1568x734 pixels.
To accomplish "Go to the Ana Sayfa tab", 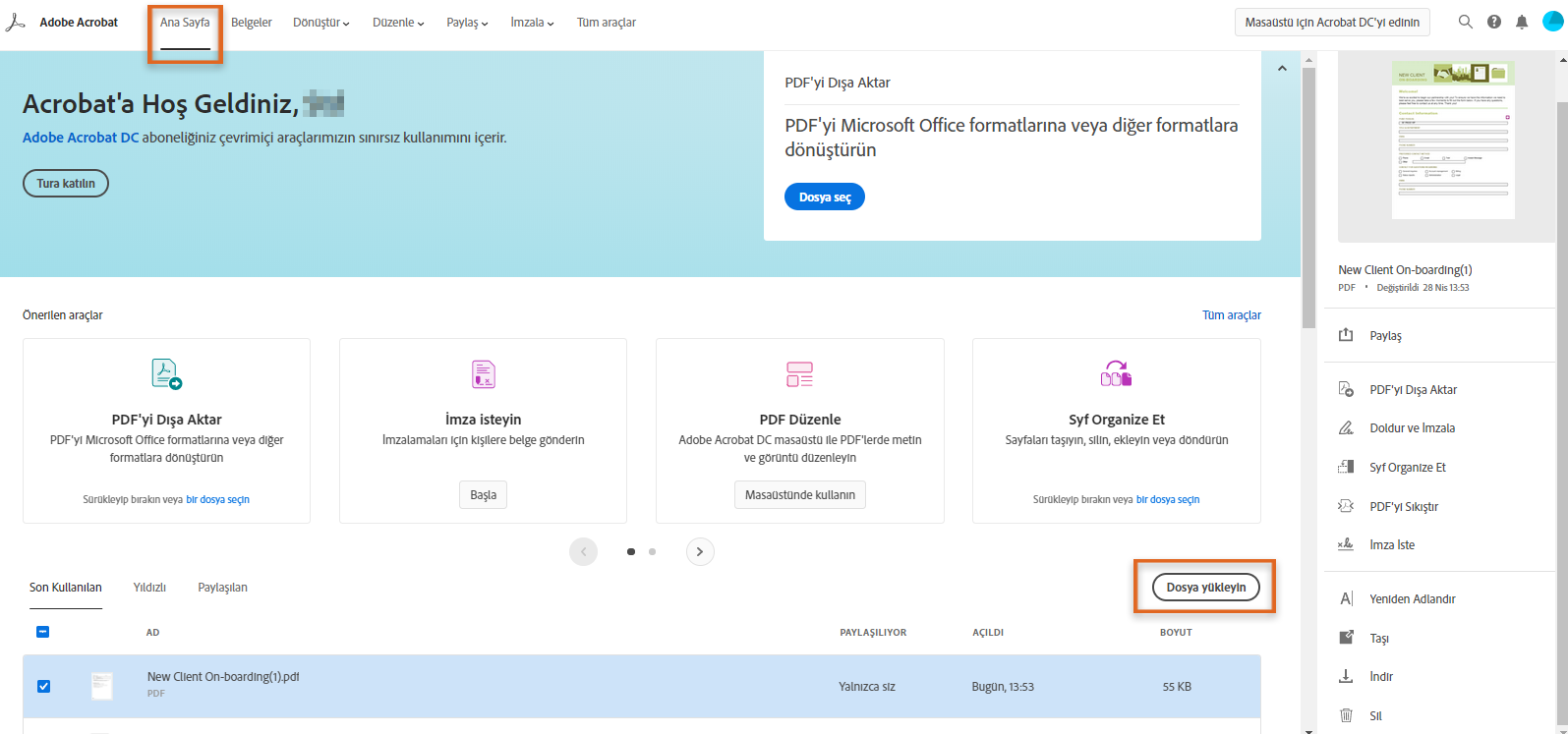I will tap(185, 23).
